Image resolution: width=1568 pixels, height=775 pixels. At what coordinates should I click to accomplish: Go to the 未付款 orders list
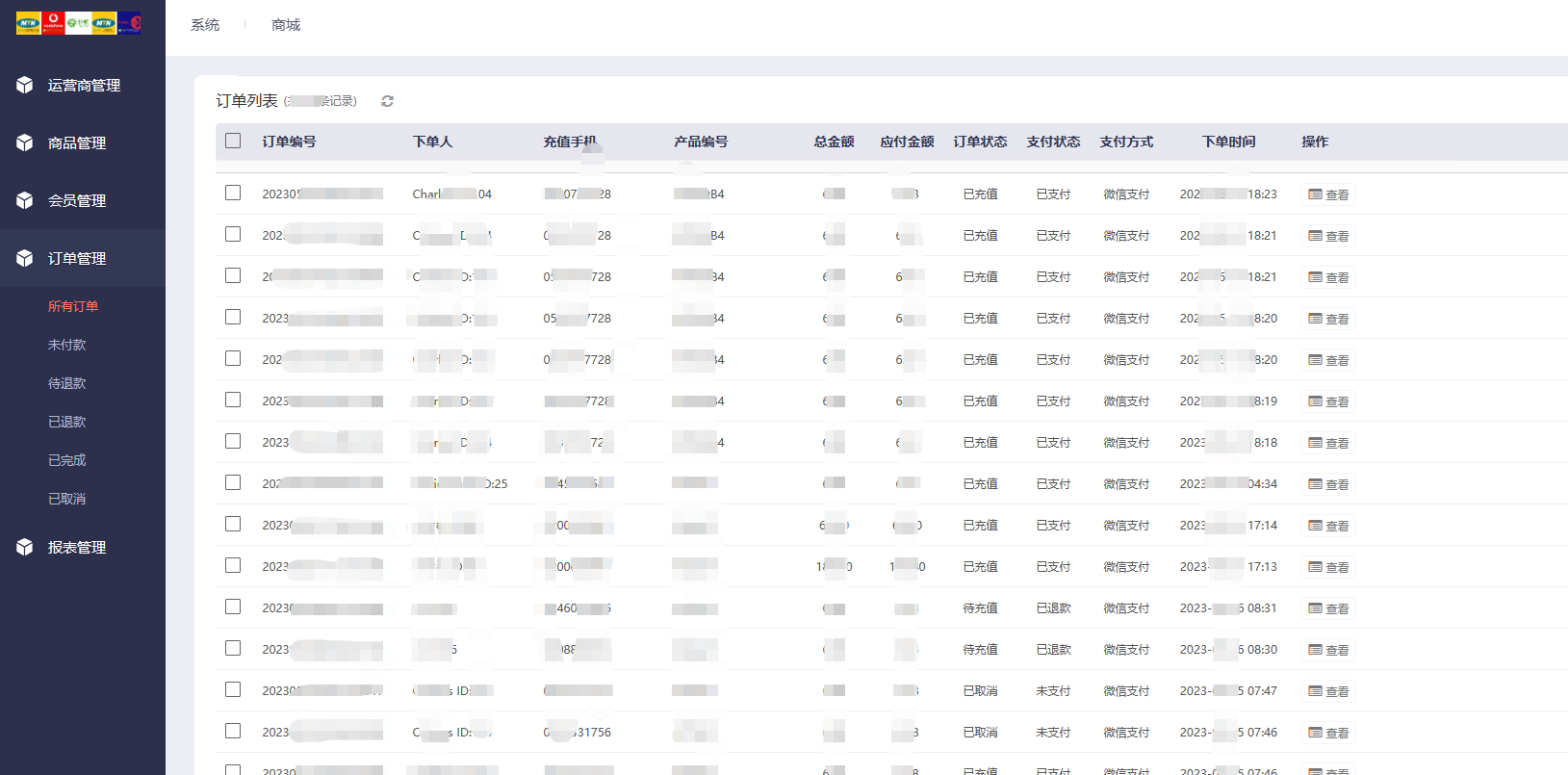tap(66, 345)
